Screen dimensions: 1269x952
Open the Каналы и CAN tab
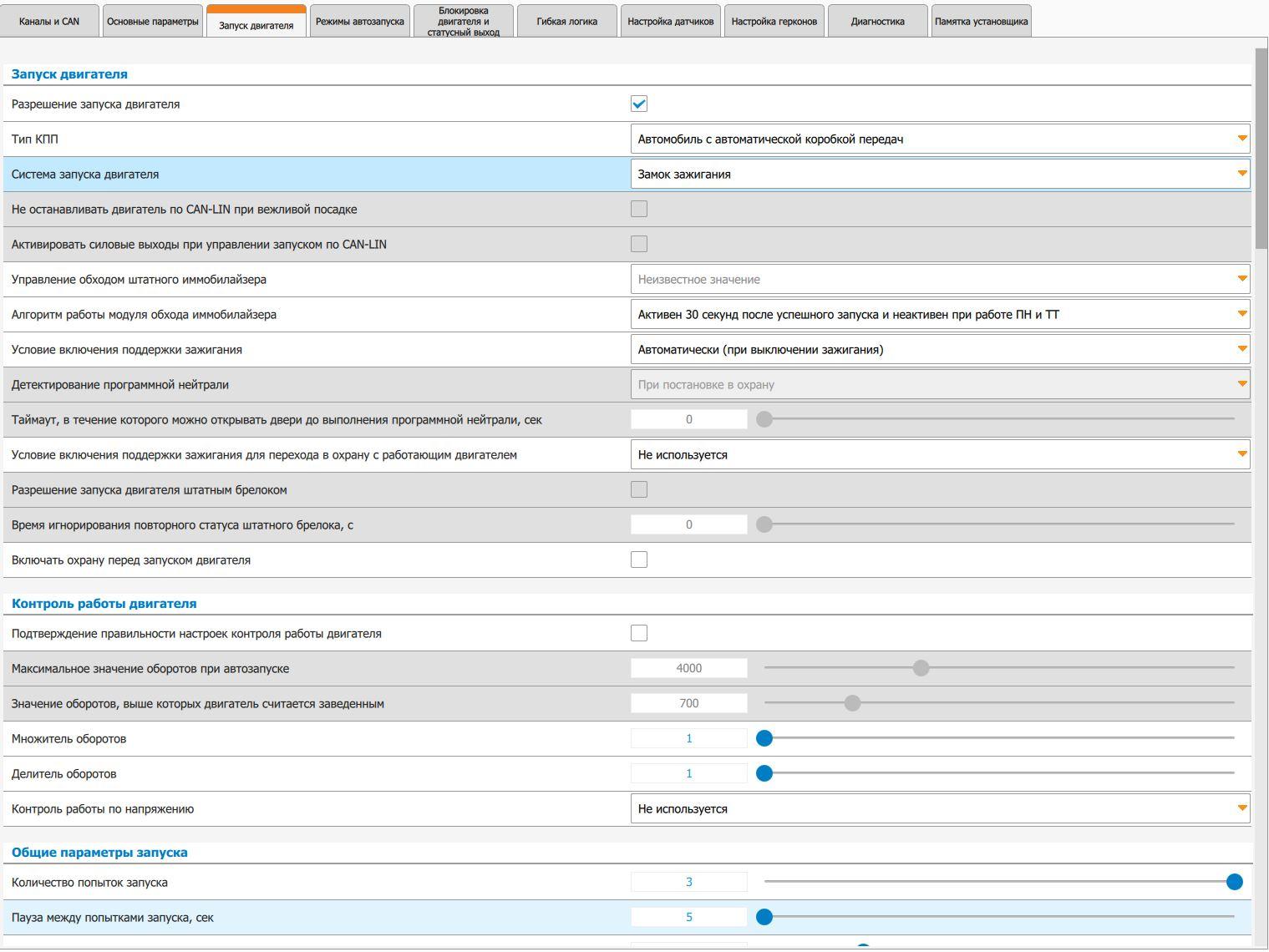[49, 22]
